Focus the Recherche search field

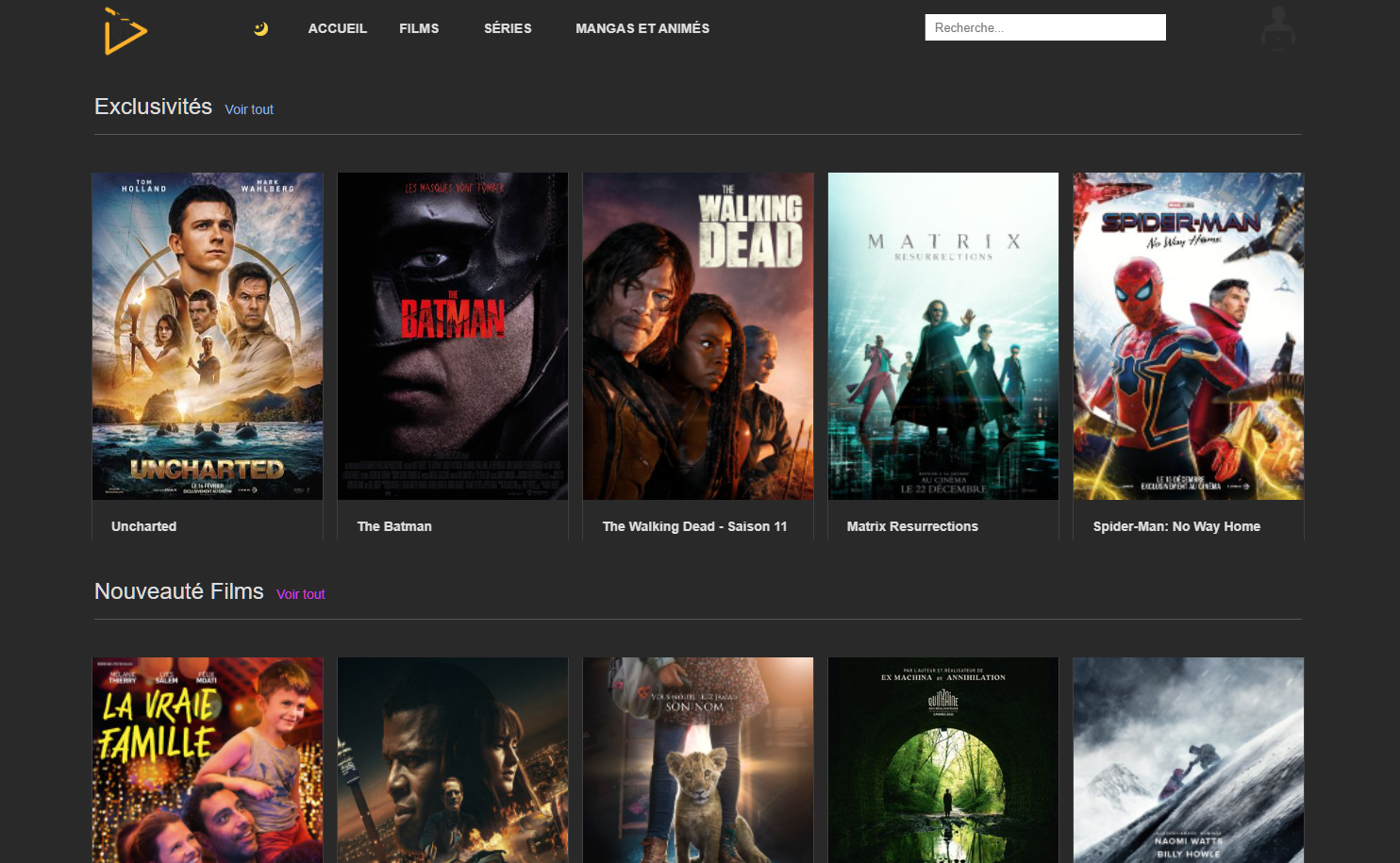point(1045,27)
